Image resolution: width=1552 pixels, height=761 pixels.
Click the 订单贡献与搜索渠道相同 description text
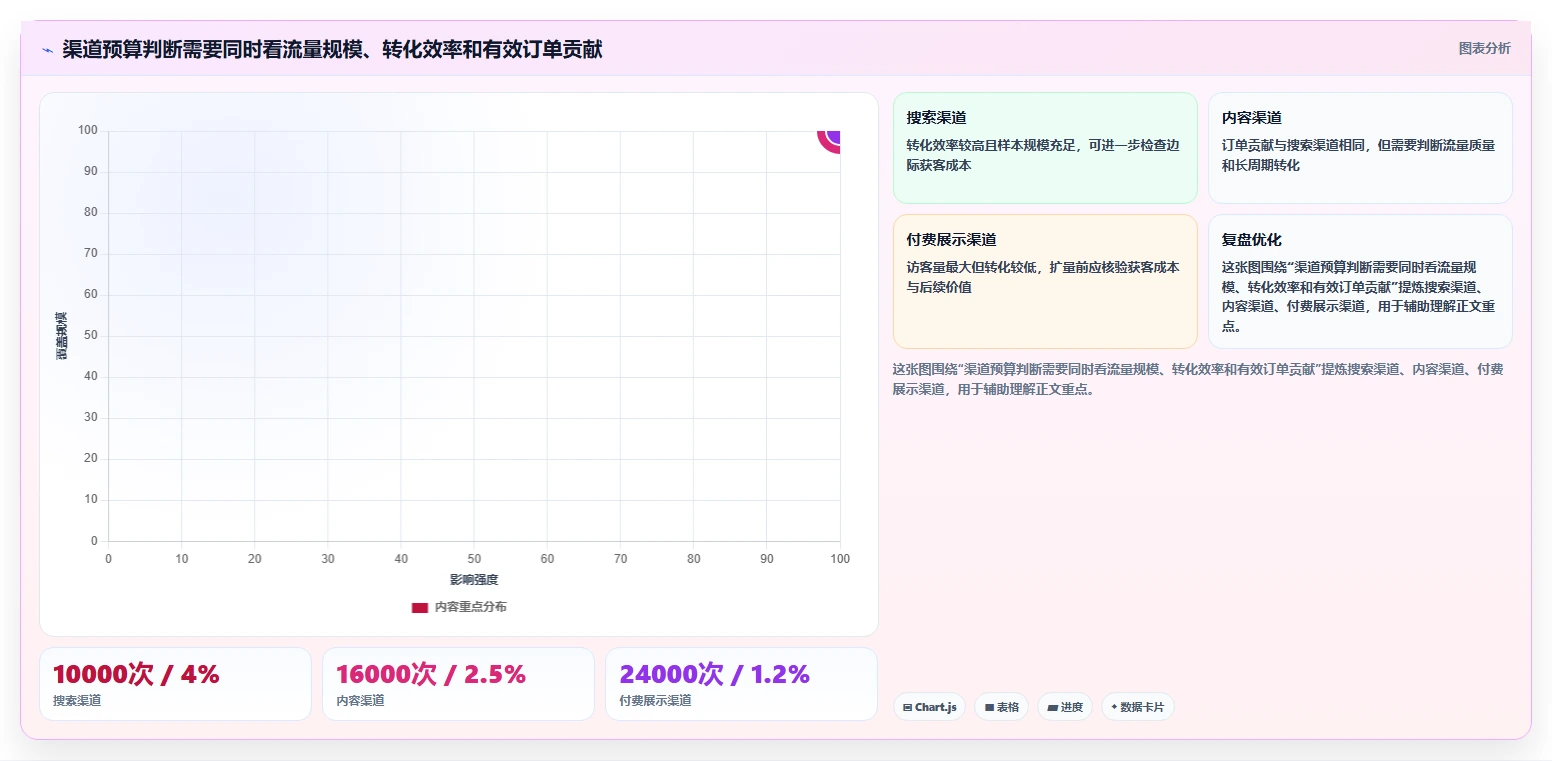click(x=1359, y=155)
